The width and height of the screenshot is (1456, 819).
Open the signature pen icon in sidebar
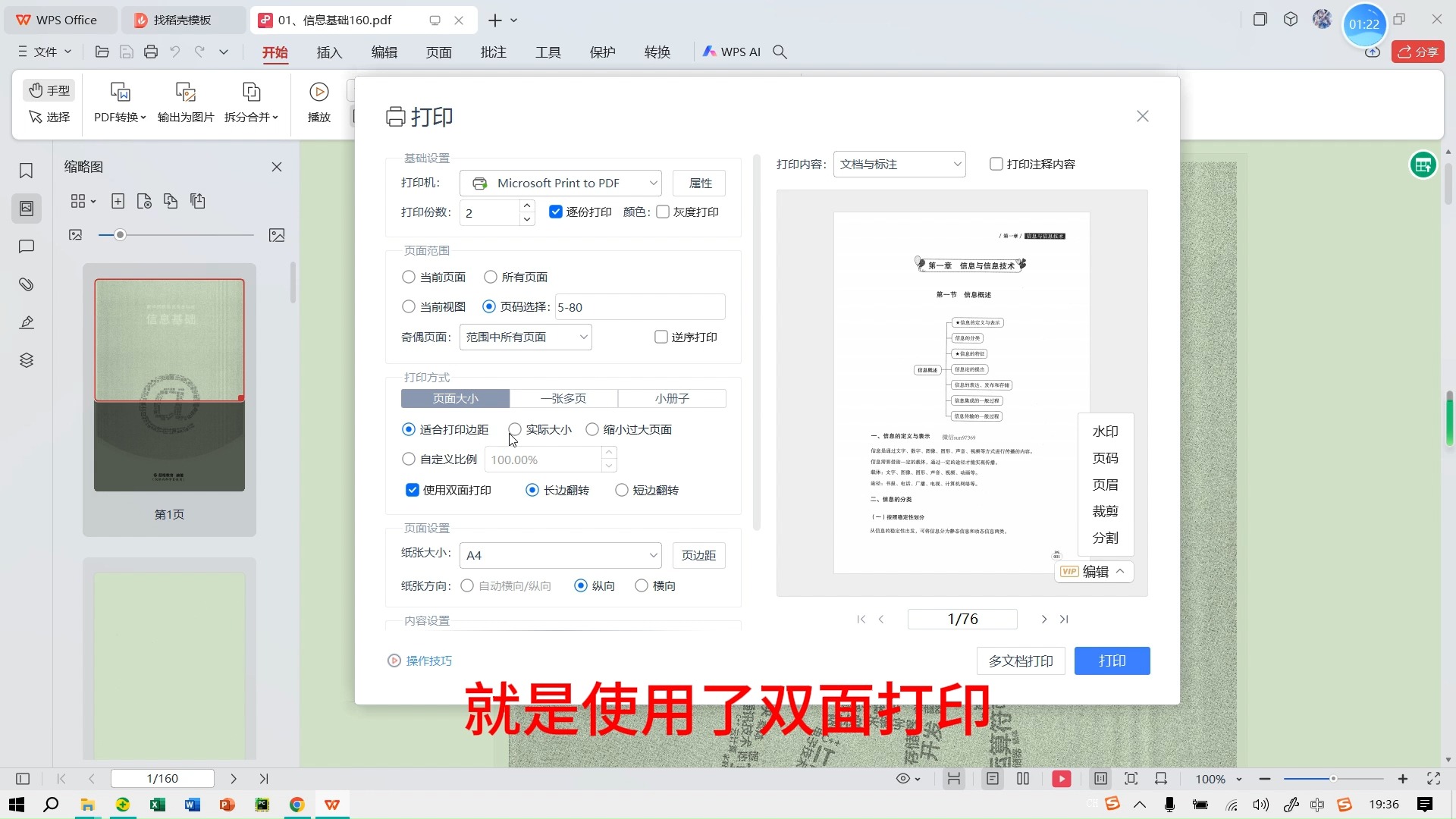coord(27,322)
